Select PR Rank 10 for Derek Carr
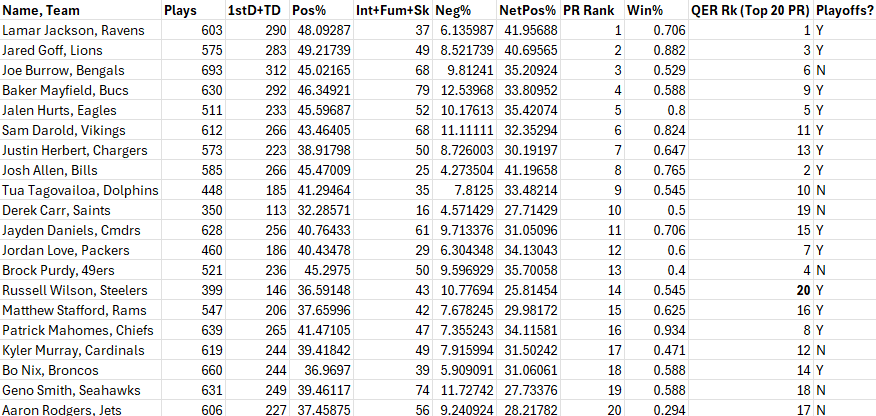The image size is (876, 416). [592, 211]
